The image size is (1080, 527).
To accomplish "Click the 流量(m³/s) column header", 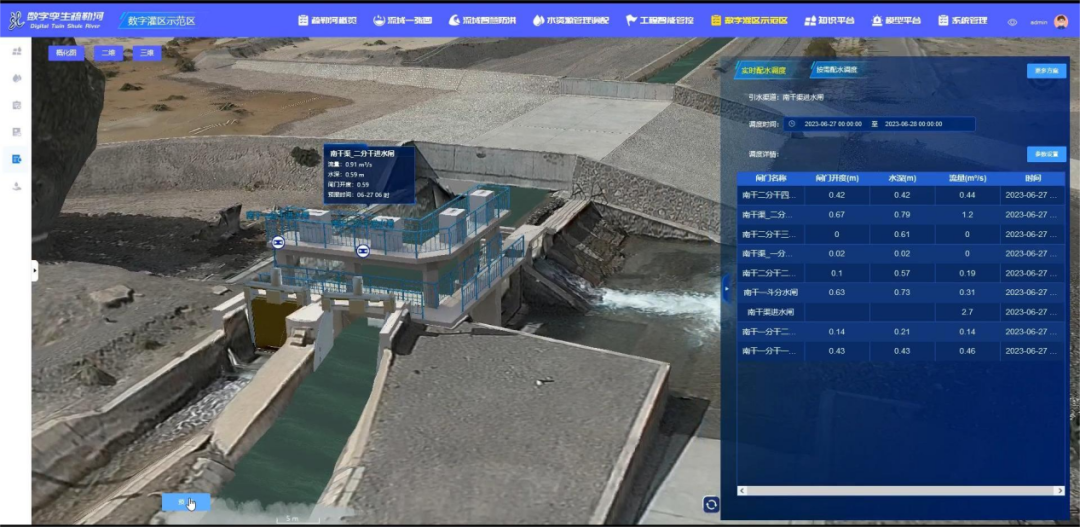I will click(x=967, y=178).
